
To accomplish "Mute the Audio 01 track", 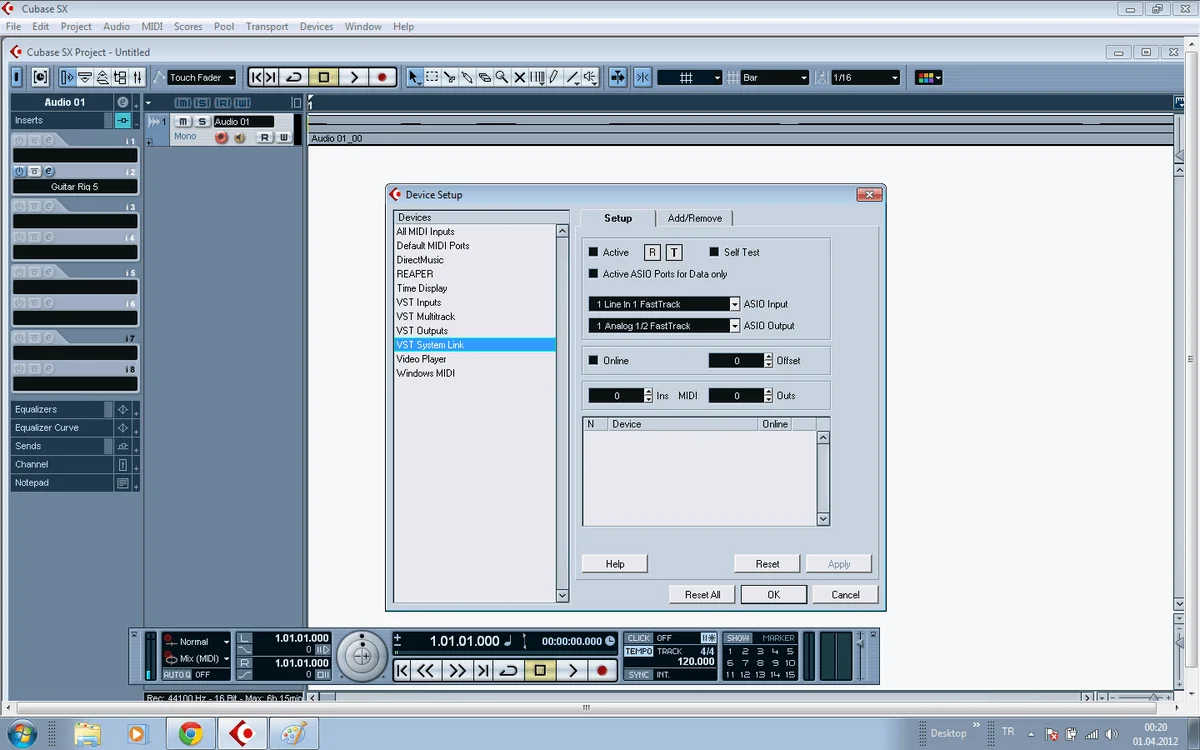I will 183,121.
